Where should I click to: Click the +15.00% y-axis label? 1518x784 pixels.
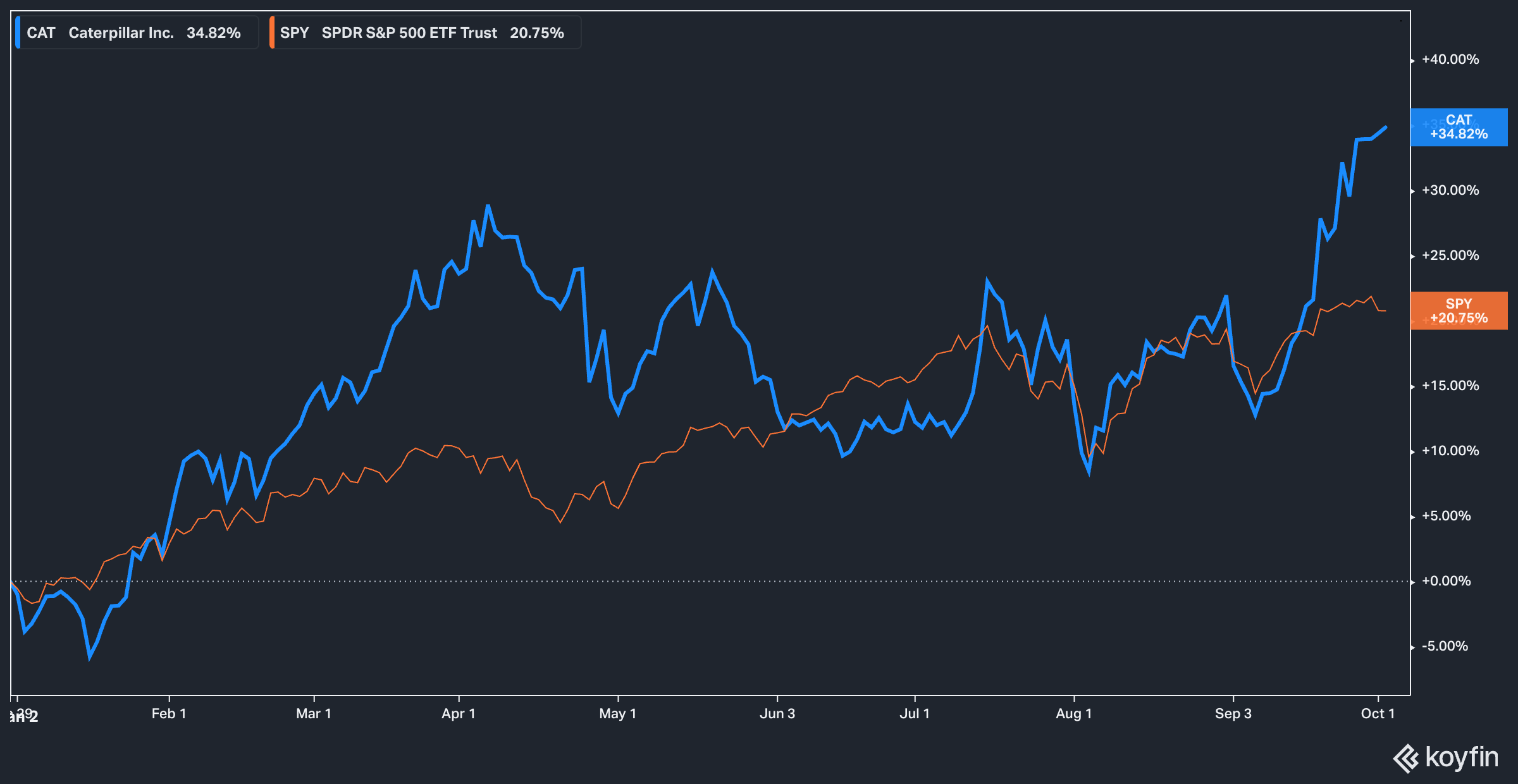pos(1450,386)
